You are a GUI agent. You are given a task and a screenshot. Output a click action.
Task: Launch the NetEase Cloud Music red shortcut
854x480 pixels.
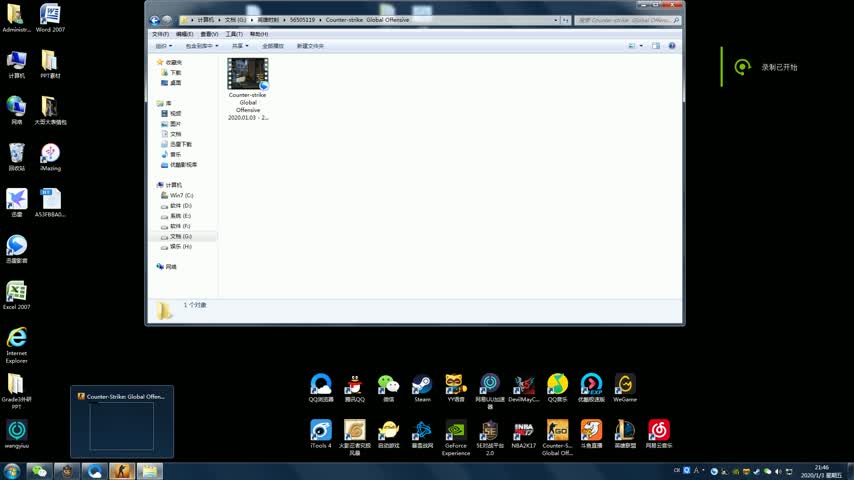(658, 434)
